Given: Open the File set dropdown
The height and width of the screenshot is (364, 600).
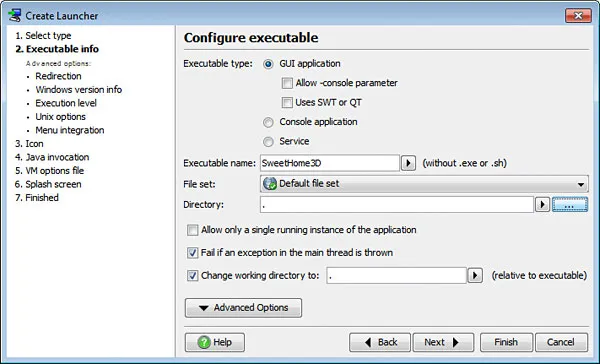Looking at the screenshot, I should coord(424,184).
